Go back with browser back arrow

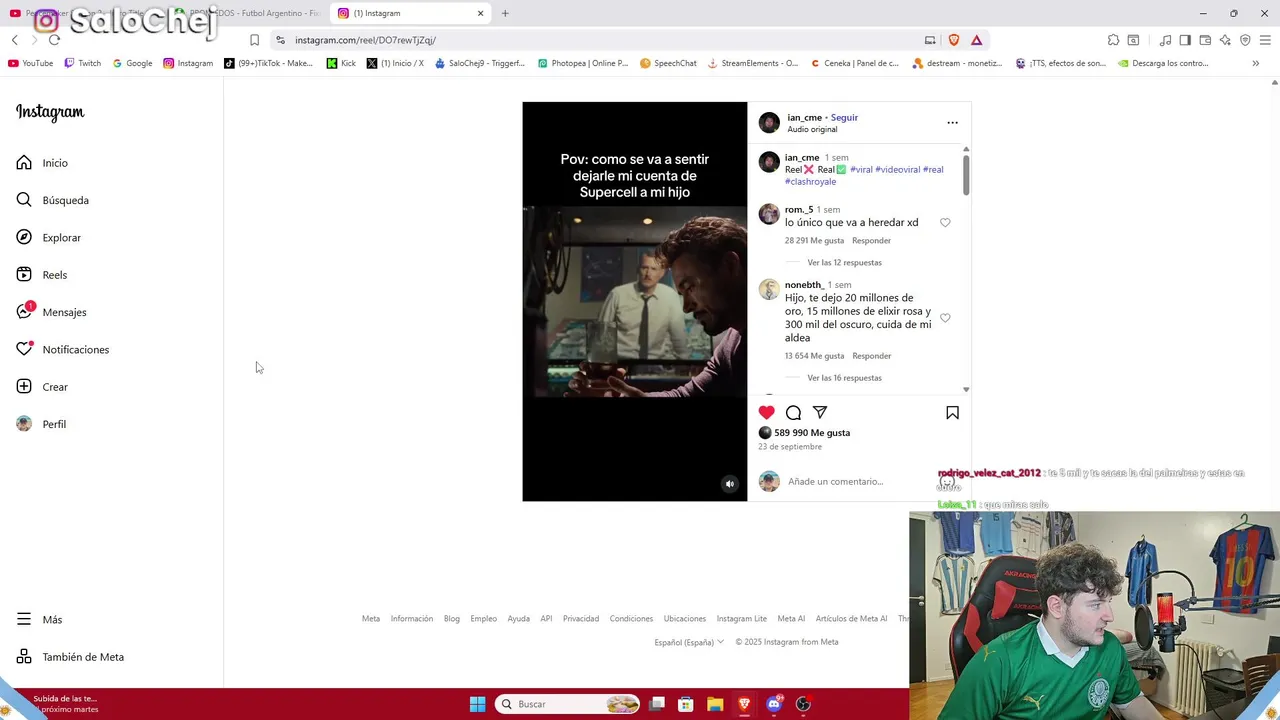coord(14,40)
